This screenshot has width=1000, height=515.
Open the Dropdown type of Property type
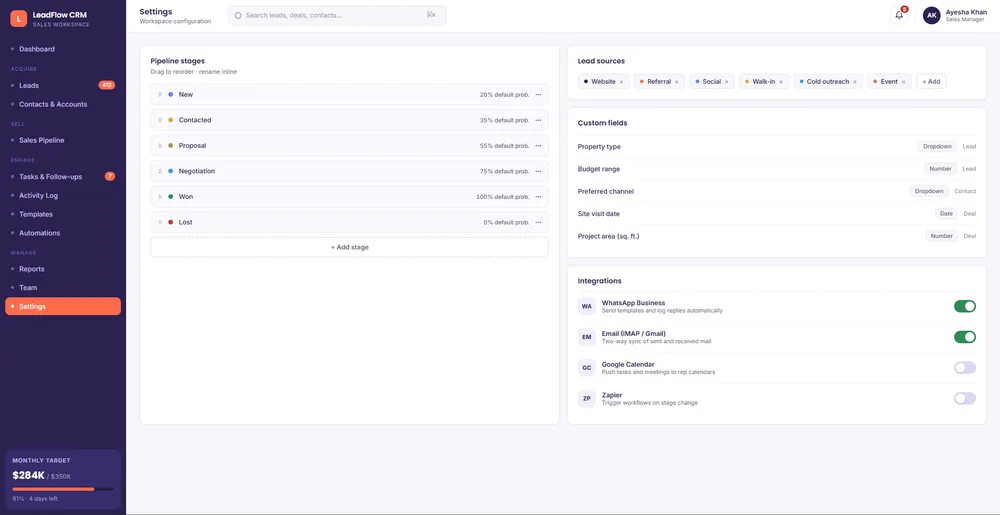point(938,147)
